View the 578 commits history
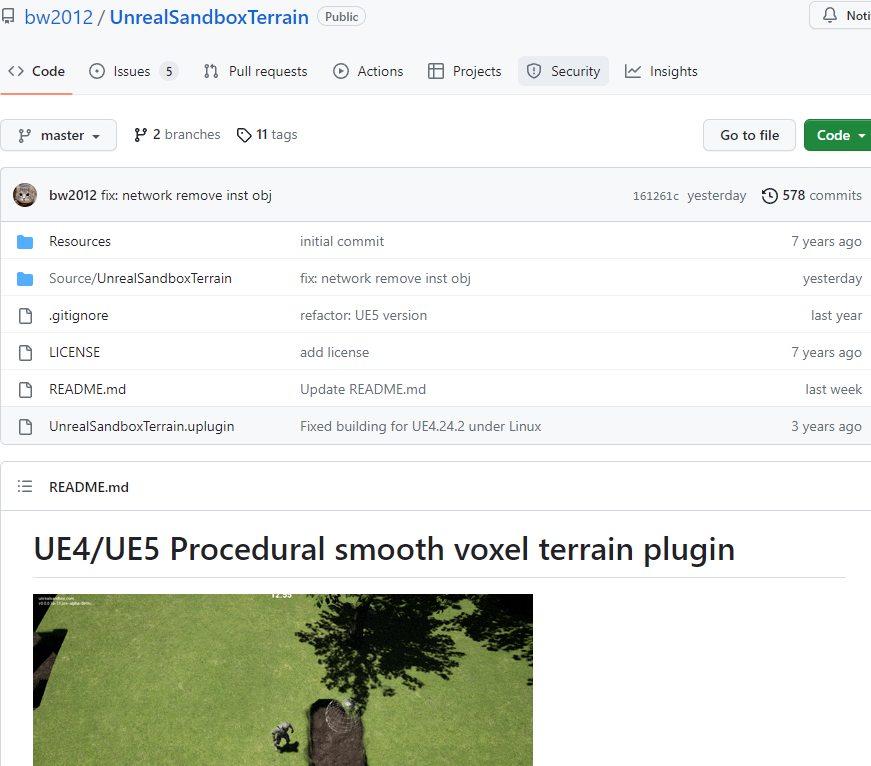This screenshot has height=766, width=871. (812, 196)
